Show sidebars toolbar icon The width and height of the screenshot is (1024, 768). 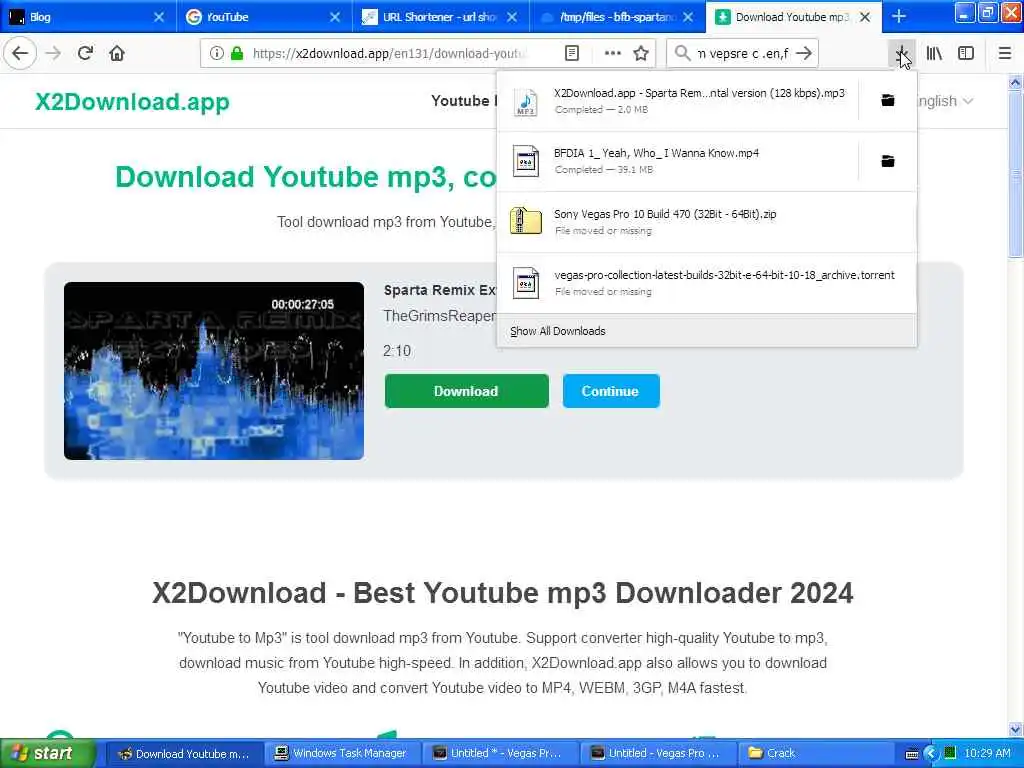[966, 54]
